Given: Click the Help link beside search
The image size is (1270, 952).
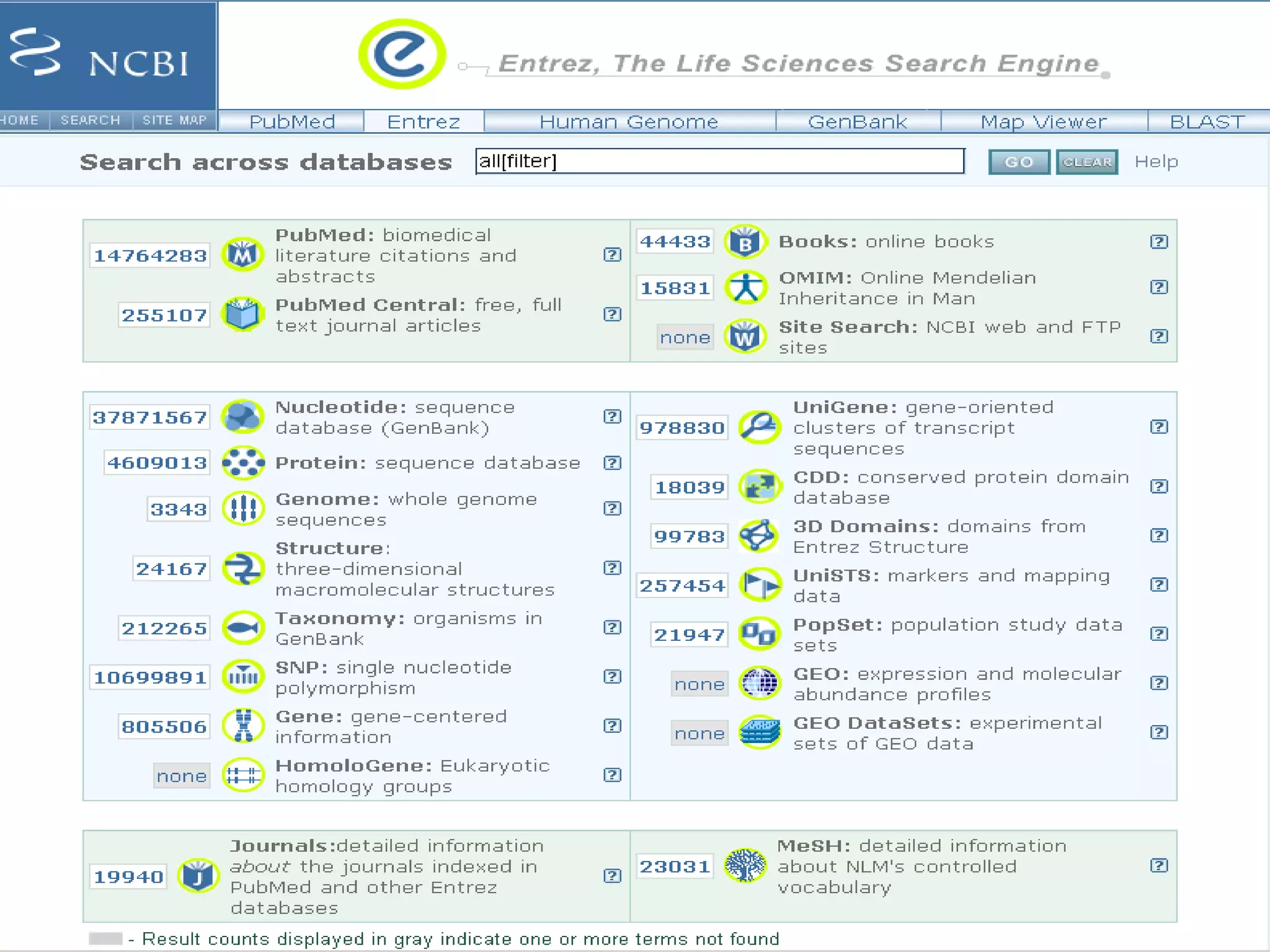Looking at the screenshot, I should (1156, 162).
